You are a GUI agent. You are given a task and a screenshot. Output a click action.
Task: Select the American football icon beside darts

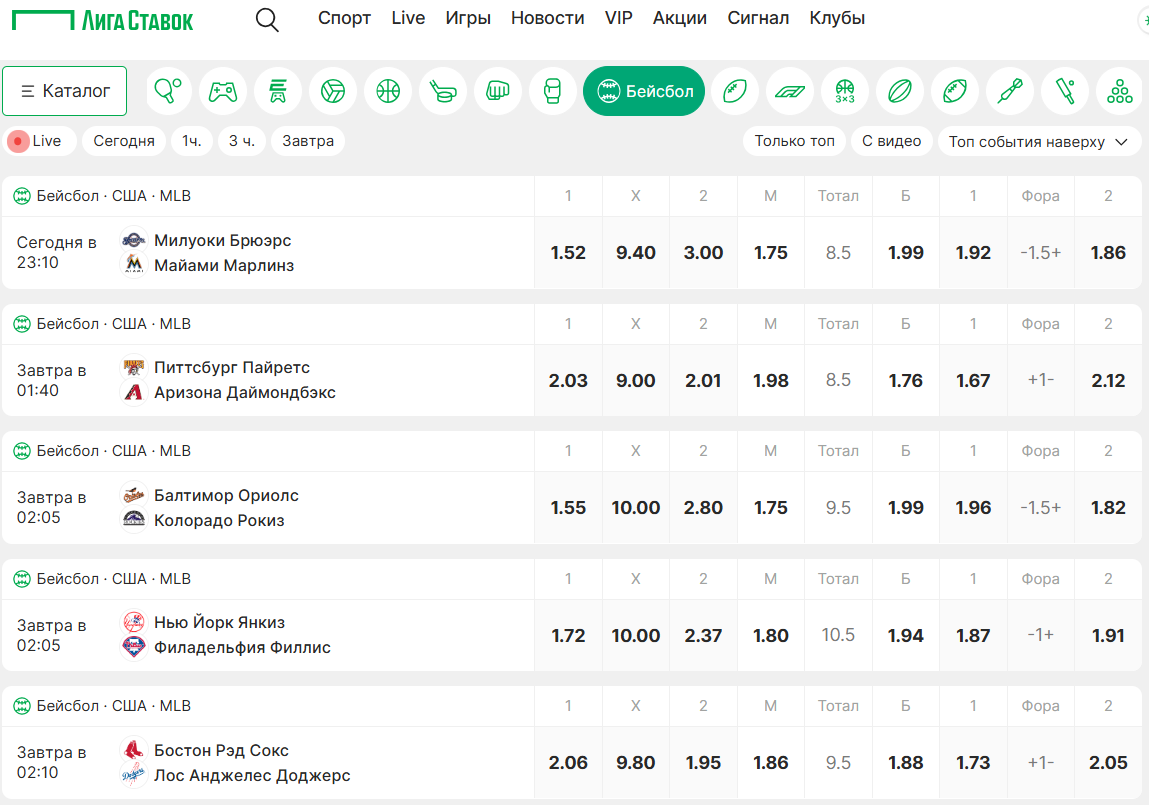(x=955, y=91)
